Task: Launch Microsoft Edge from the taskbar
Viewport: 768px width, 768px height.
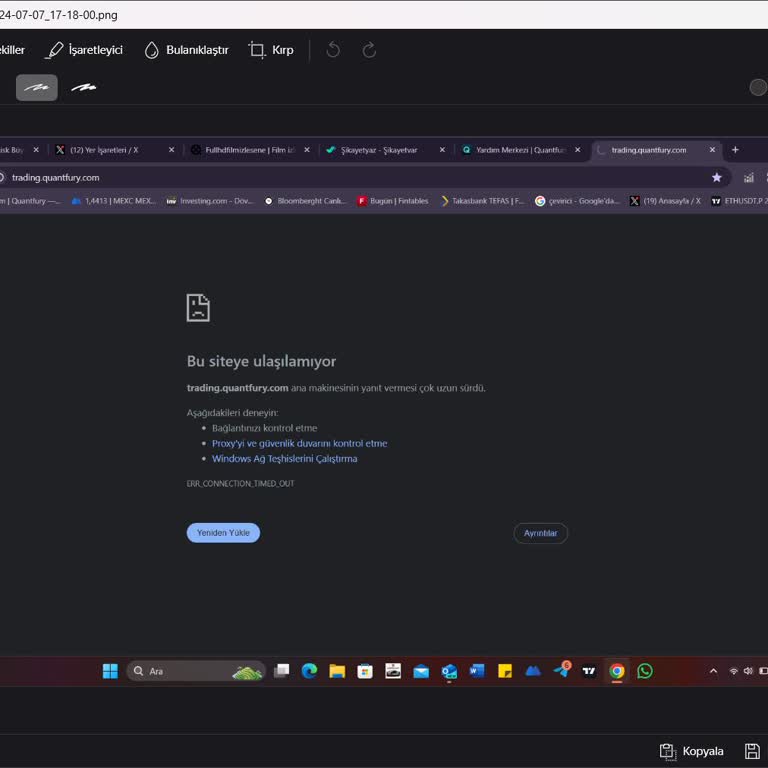Action: coord(310,671)
